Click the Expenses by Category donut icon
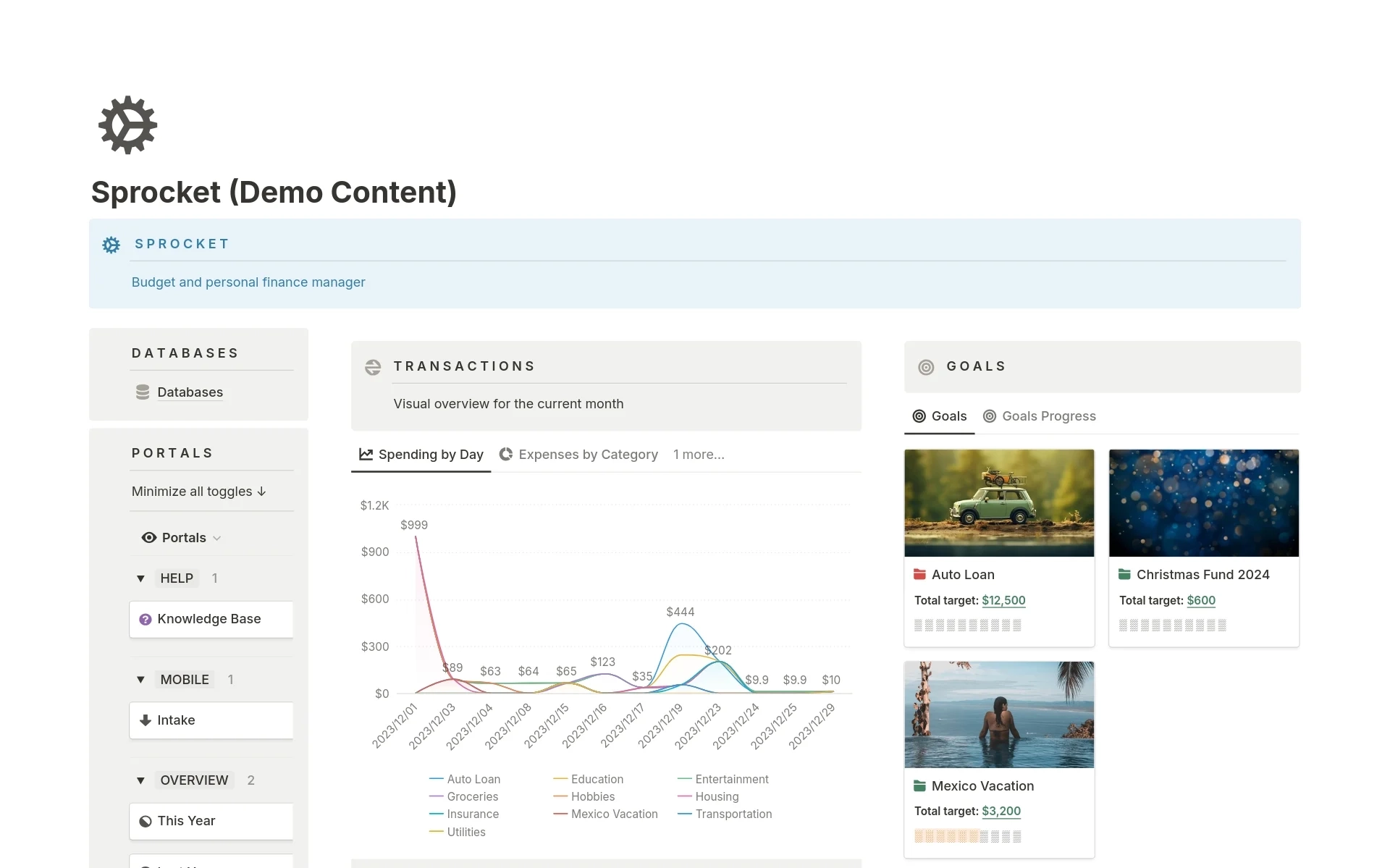 [506, 455]
